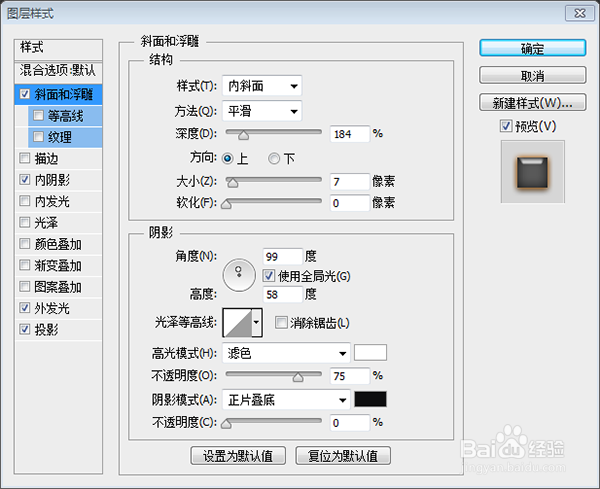The width and height of the screenshot is (600, 489).
Task: Click the 深度 depth slider handle
Action: click(243, 135)
